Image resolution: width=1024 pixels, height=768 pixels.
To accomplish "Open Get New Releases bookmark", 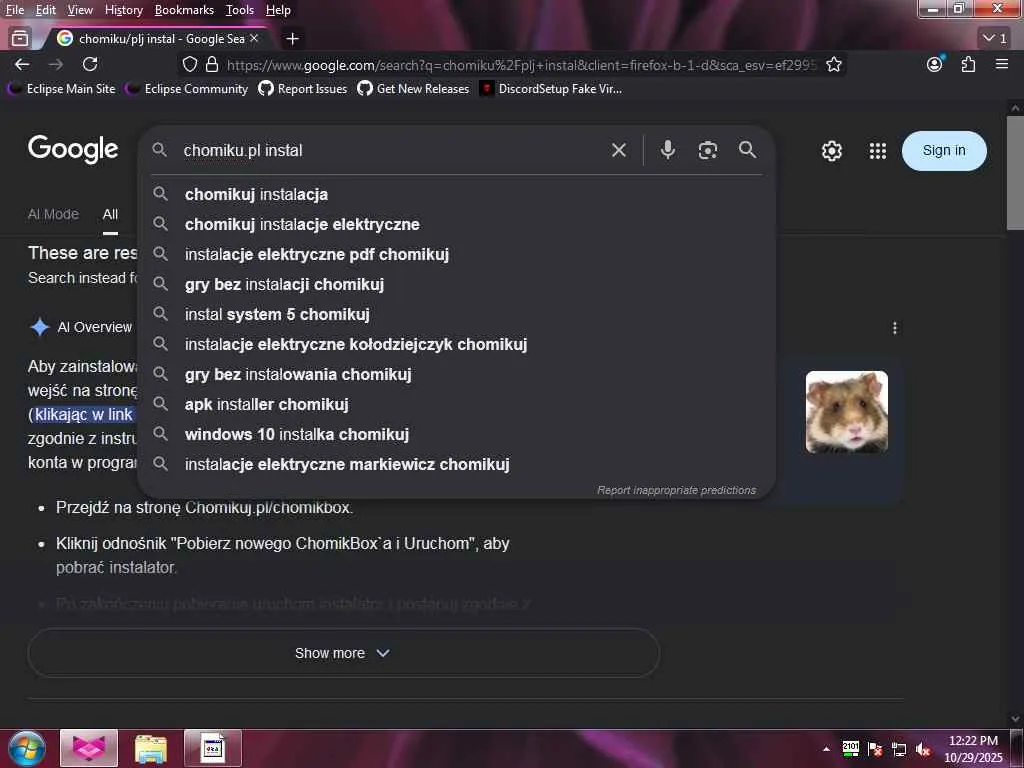I will pos(413,88).
